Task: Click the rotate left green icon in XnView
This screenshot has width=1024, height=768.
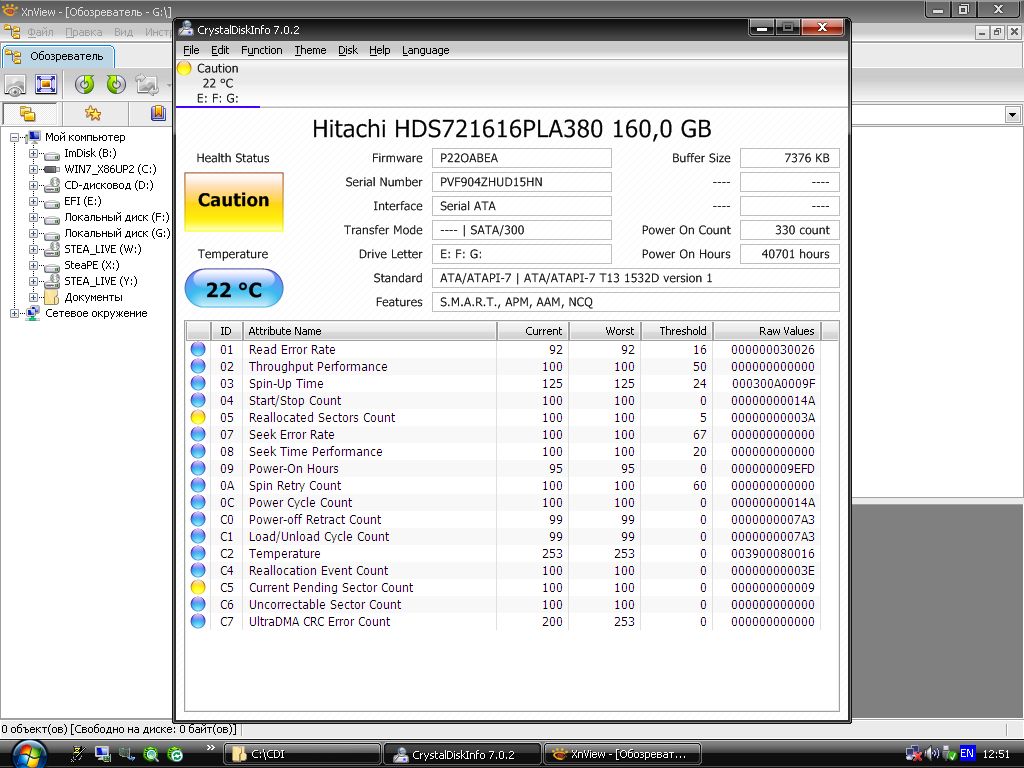Action: click(x=85, y=85)
